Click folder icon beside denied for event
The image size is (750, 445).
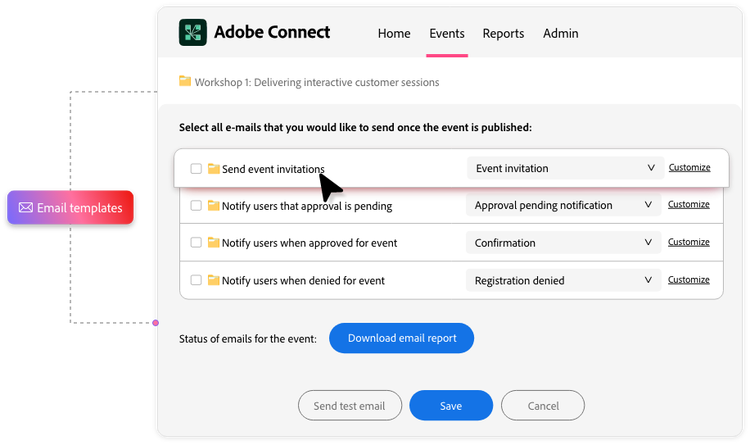point(213,281)
